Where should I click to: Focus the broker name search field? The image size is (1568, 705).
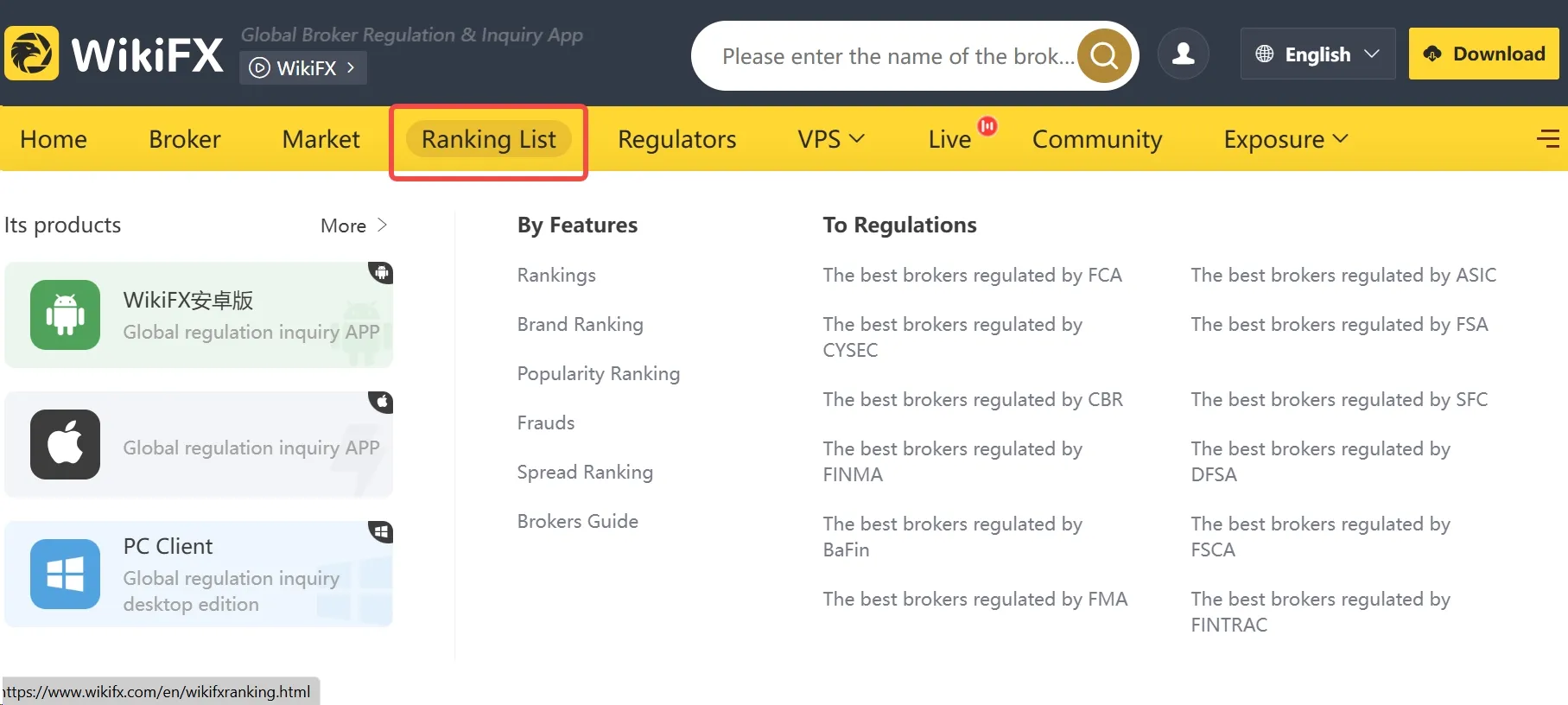click(x=897, y=56)
